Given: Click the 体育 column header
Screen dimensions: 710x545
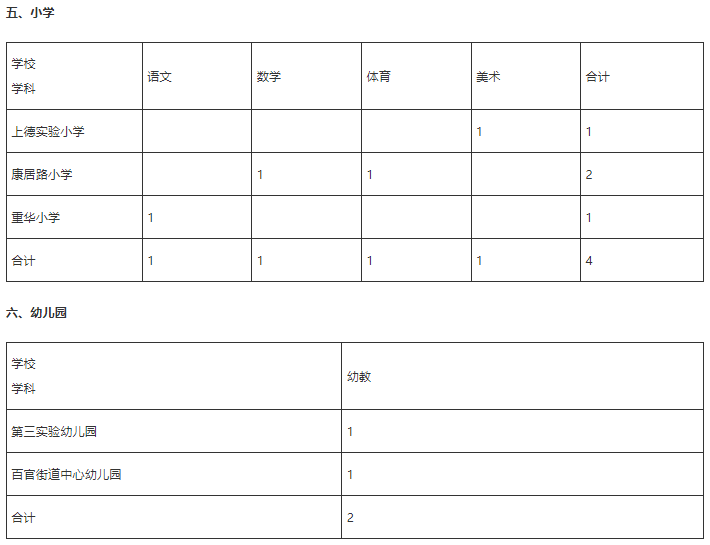Looking at the screenshot, I should click(379, 76).
